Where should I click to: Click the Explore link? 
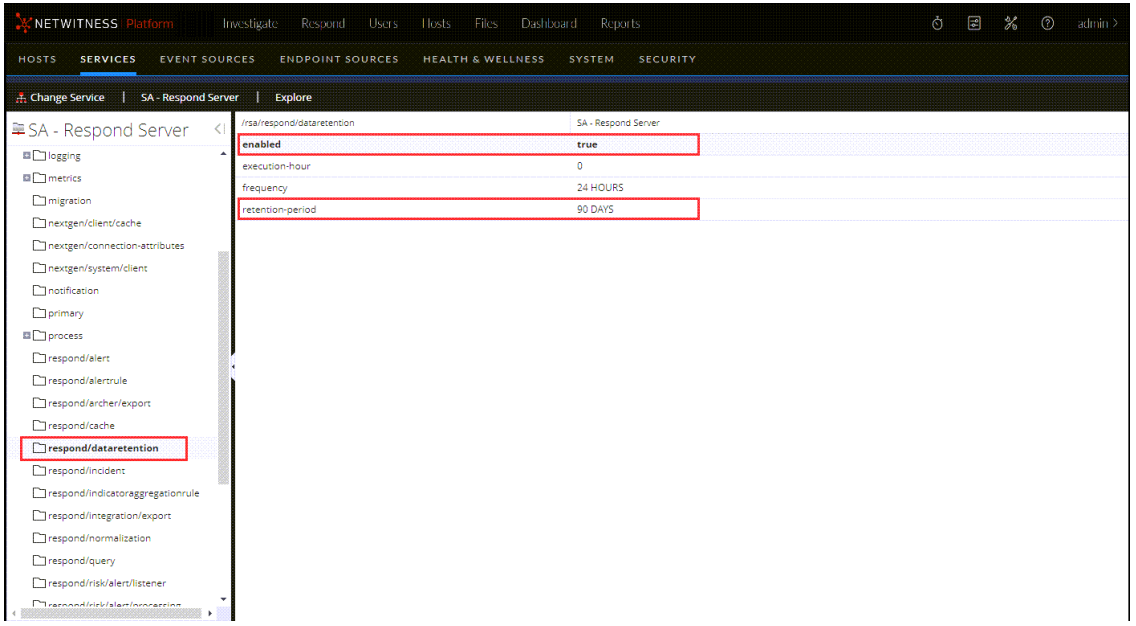(x=293, y=98)
